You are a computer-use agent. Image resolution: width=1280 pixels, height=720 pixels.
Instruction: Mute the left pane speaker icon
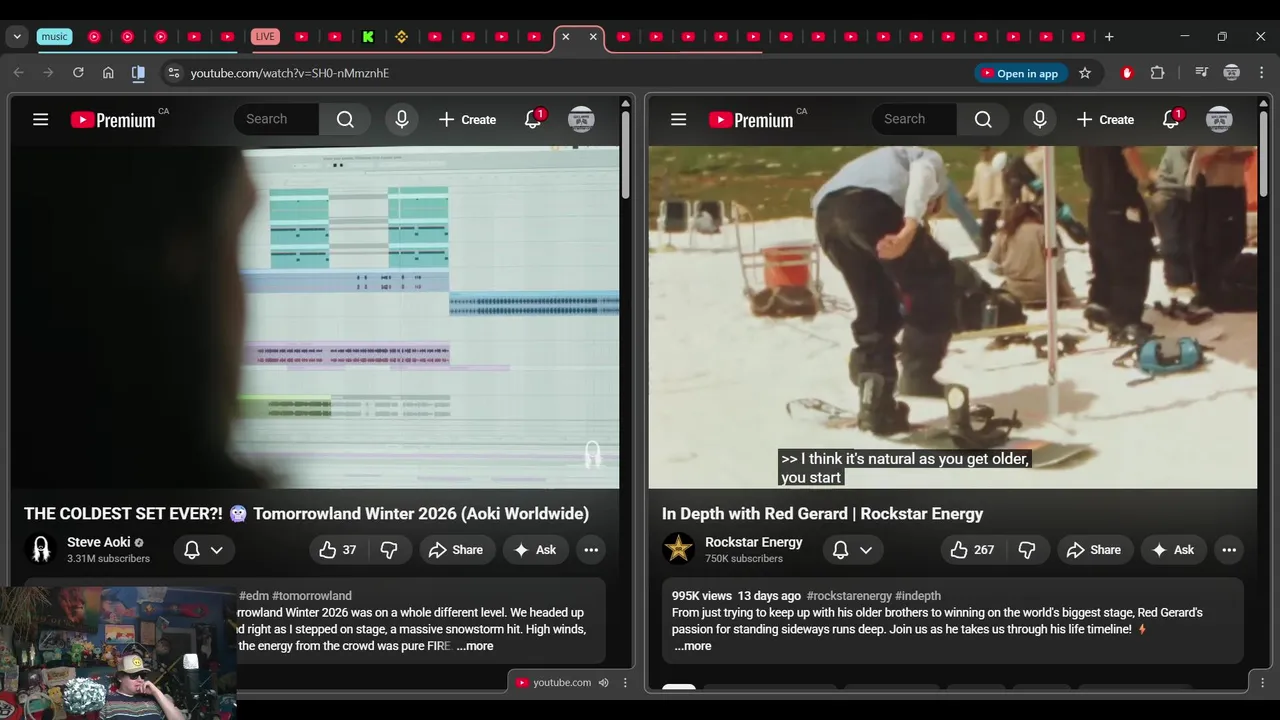(603, 683)
